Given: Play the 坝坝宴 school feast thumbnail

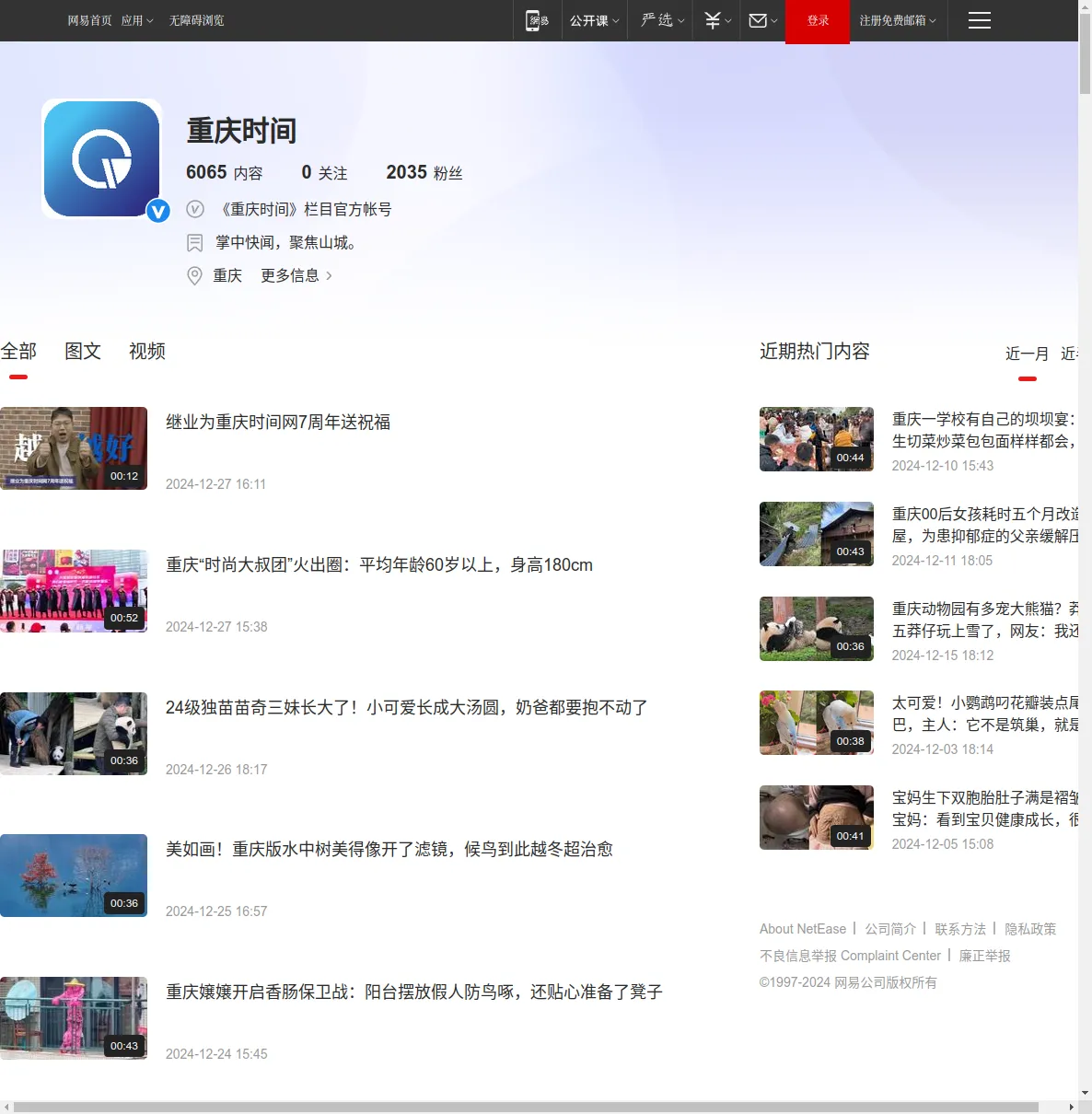Looking at the screenshot, I should pyautogui.click(x=817, y=439).
